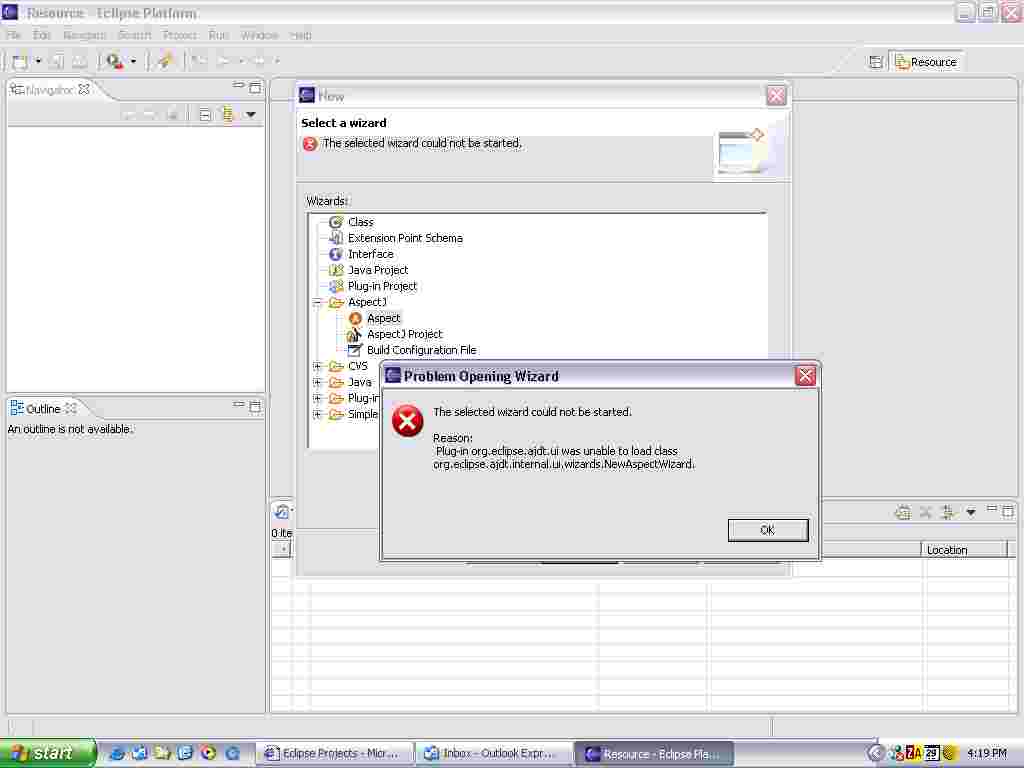Select Java Project wizard entry
Screen dimensions: 1024x768
(377, 270)
